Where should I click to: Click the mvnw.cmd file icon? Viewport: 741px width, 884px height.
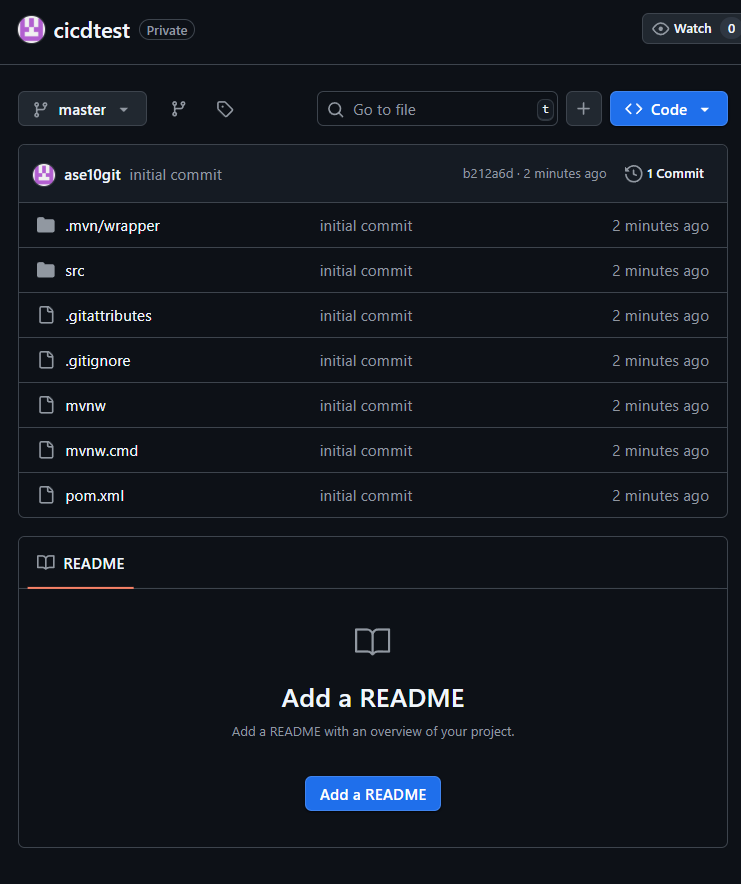click(46, 450)
